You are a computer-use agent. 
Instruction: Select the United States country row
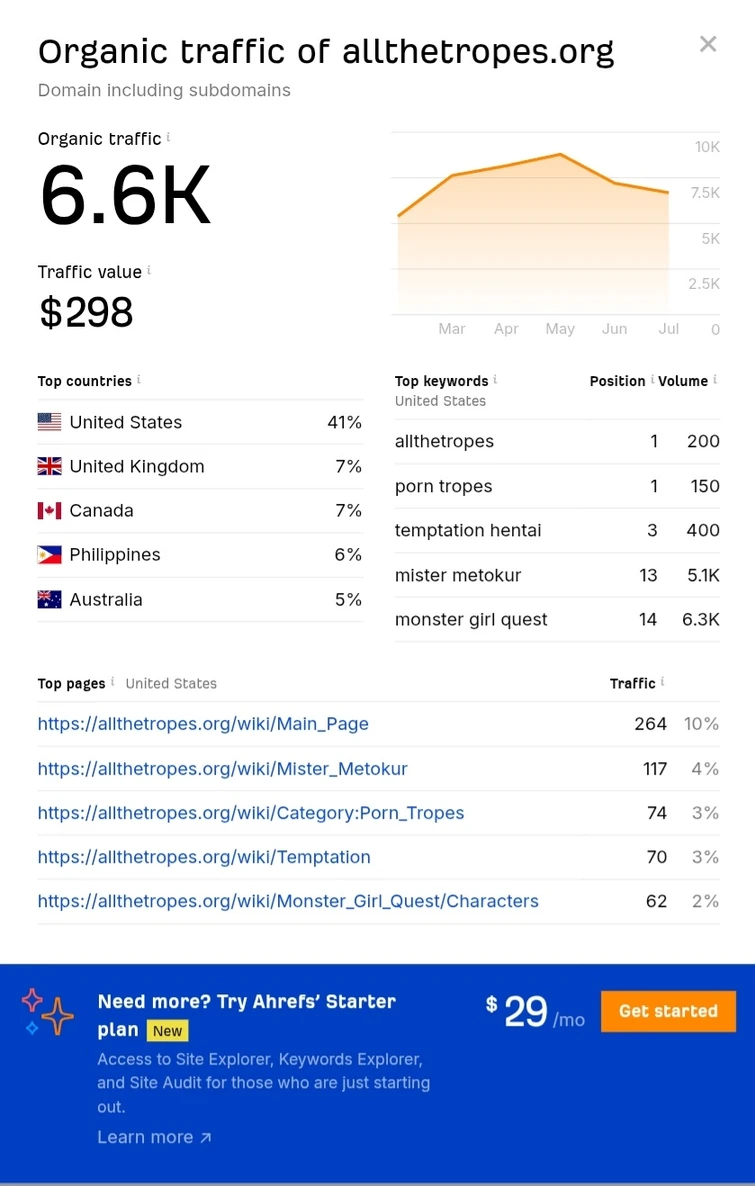click(200, 422)
